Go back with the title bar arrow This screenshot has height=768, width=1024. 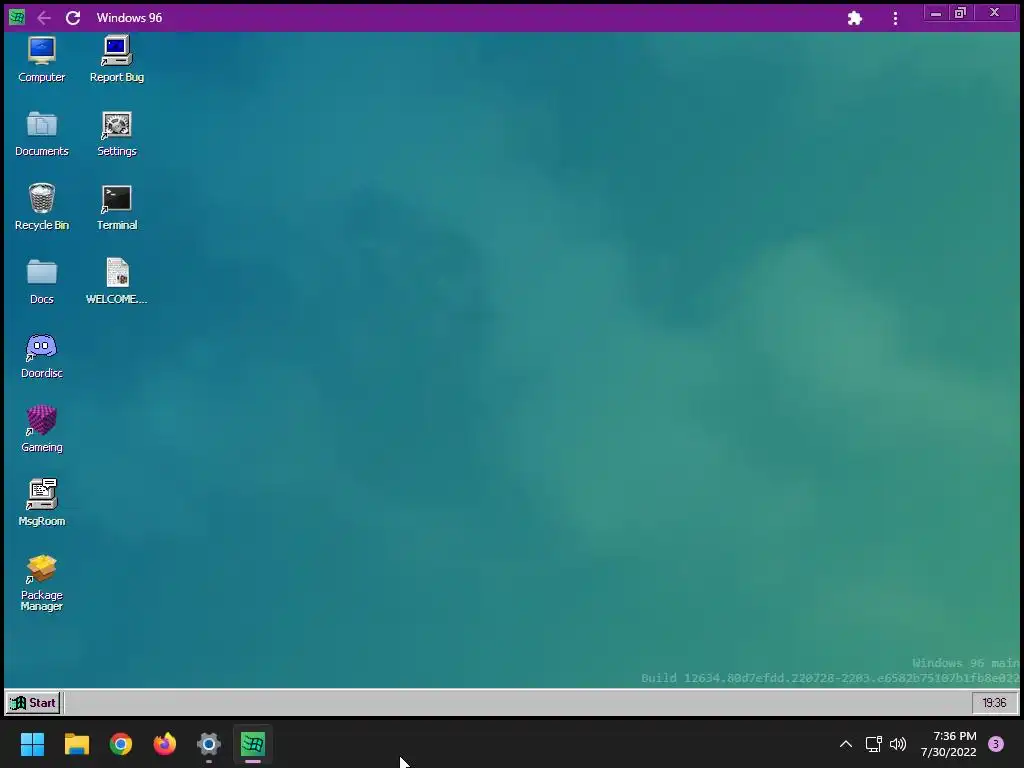(x=44, y=18)
